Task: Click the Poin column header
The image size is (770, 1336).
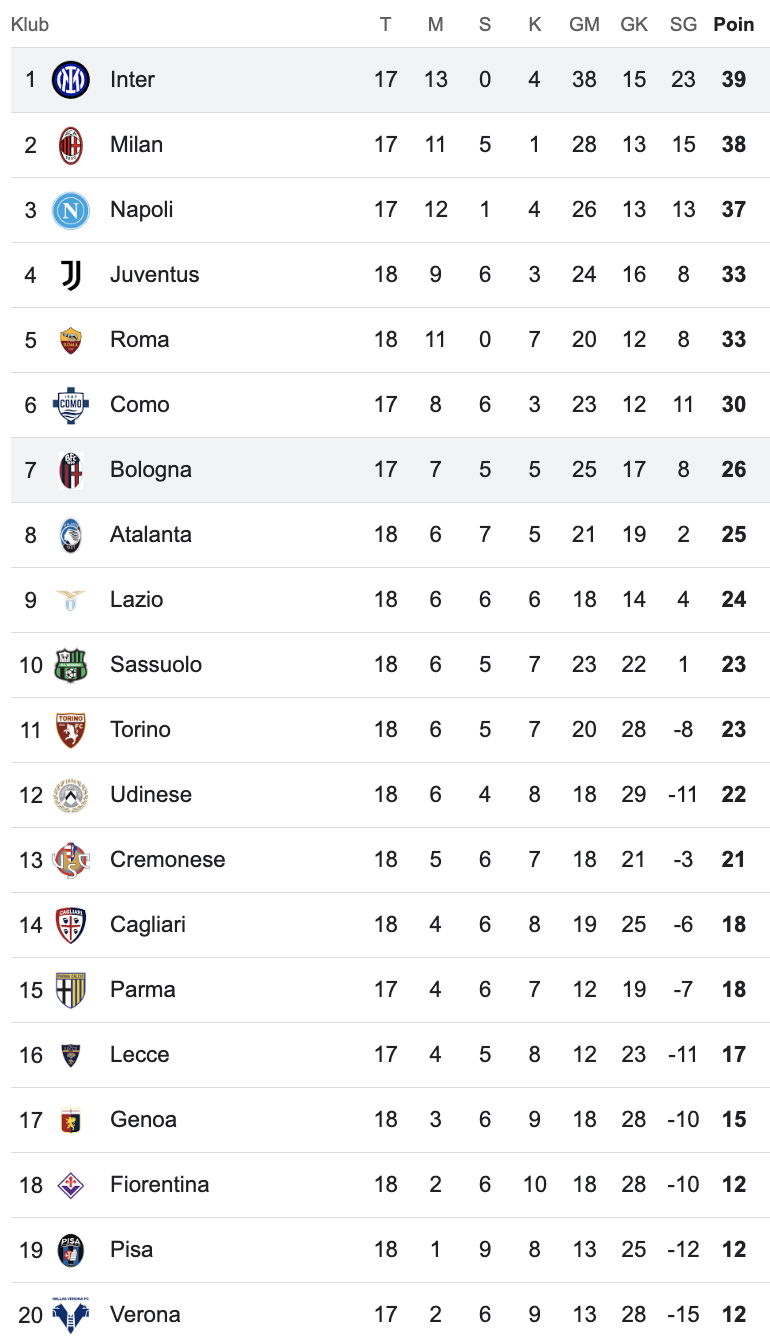Action: pos(733,24)
